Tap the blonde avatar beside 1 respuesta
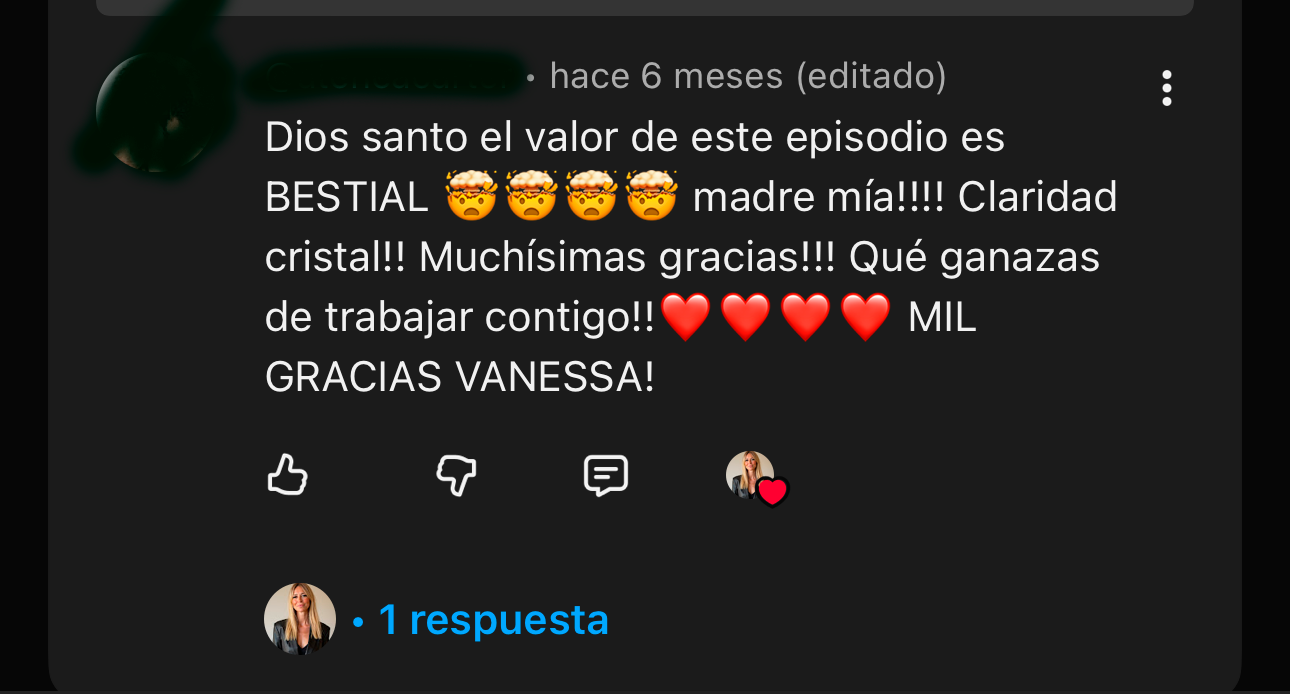Screen dimensions: 1290x694 [x=300, y=619]
